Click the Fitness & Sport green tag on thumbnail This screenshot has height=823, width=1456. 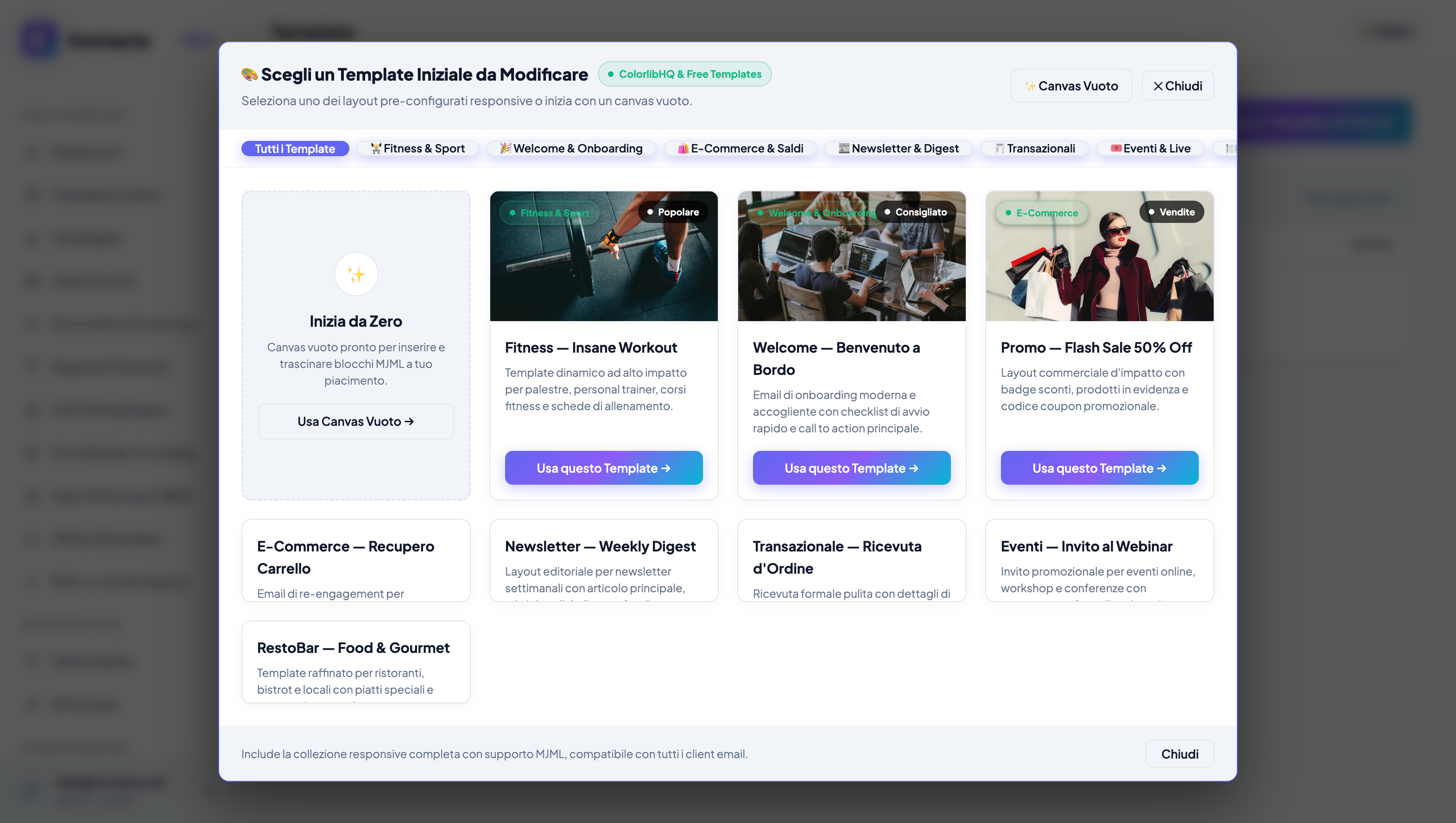(549, 213)
